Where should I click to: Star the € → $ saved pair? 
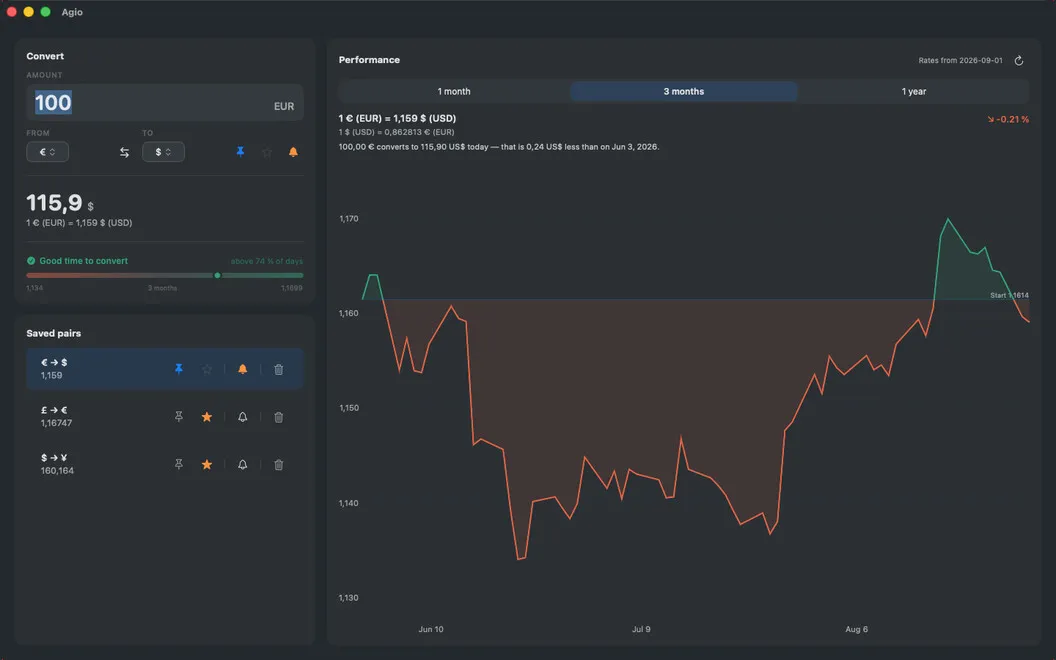click(x=207, y=369)
